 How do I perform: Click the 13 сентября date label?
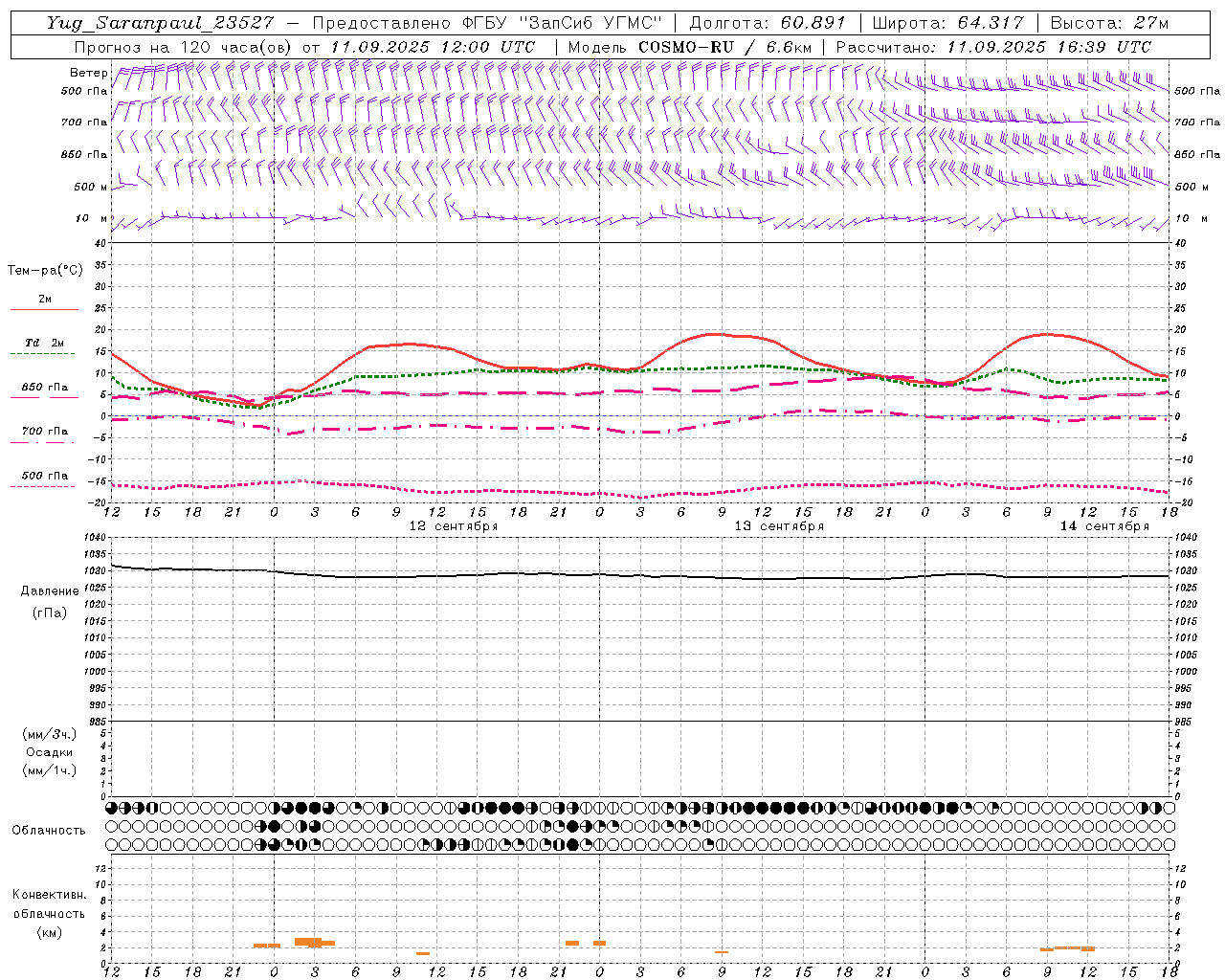tap(779, 526)
